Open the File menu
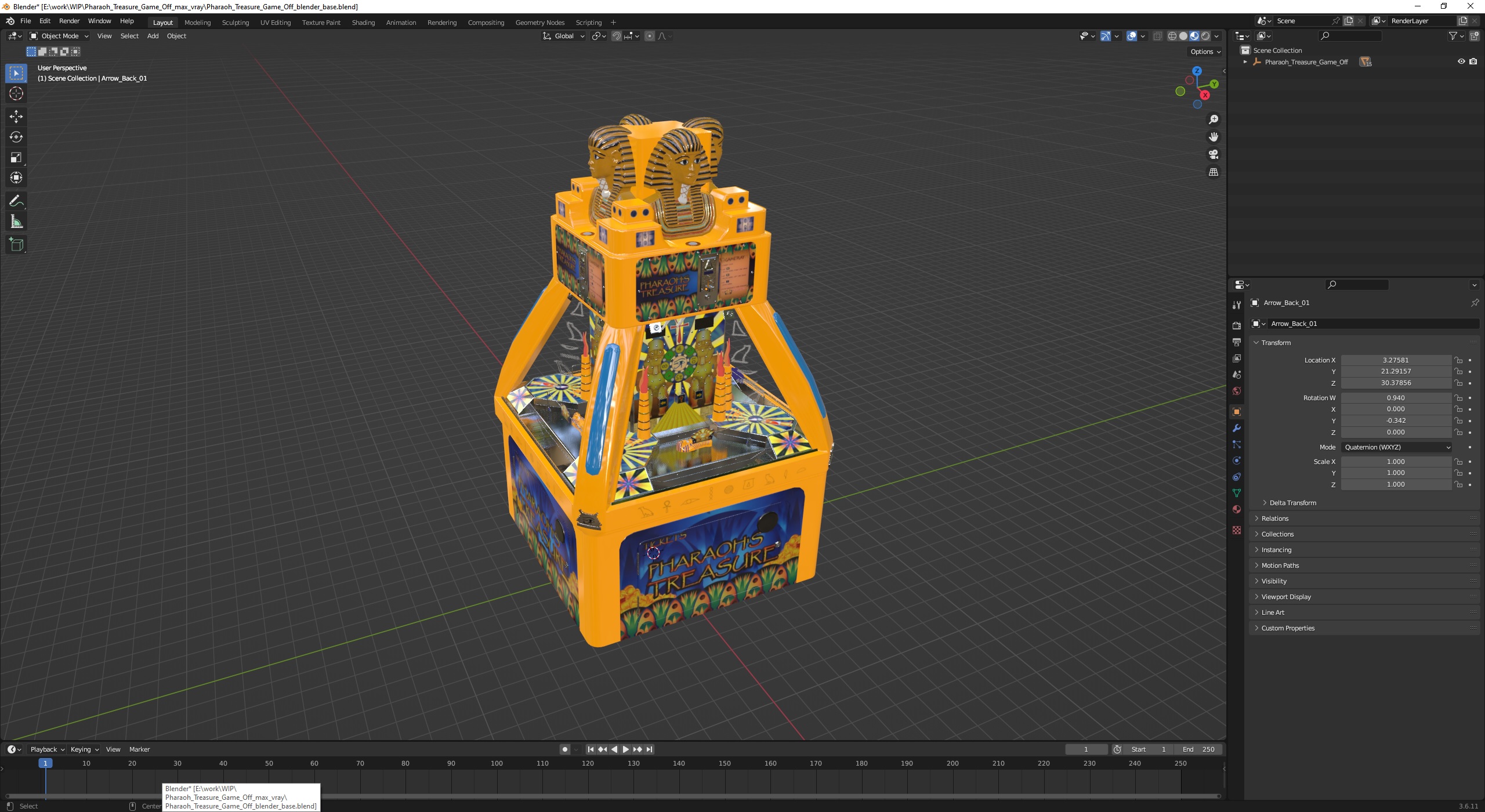Screen dimensions: 1485x812 [x=26, y=21]
